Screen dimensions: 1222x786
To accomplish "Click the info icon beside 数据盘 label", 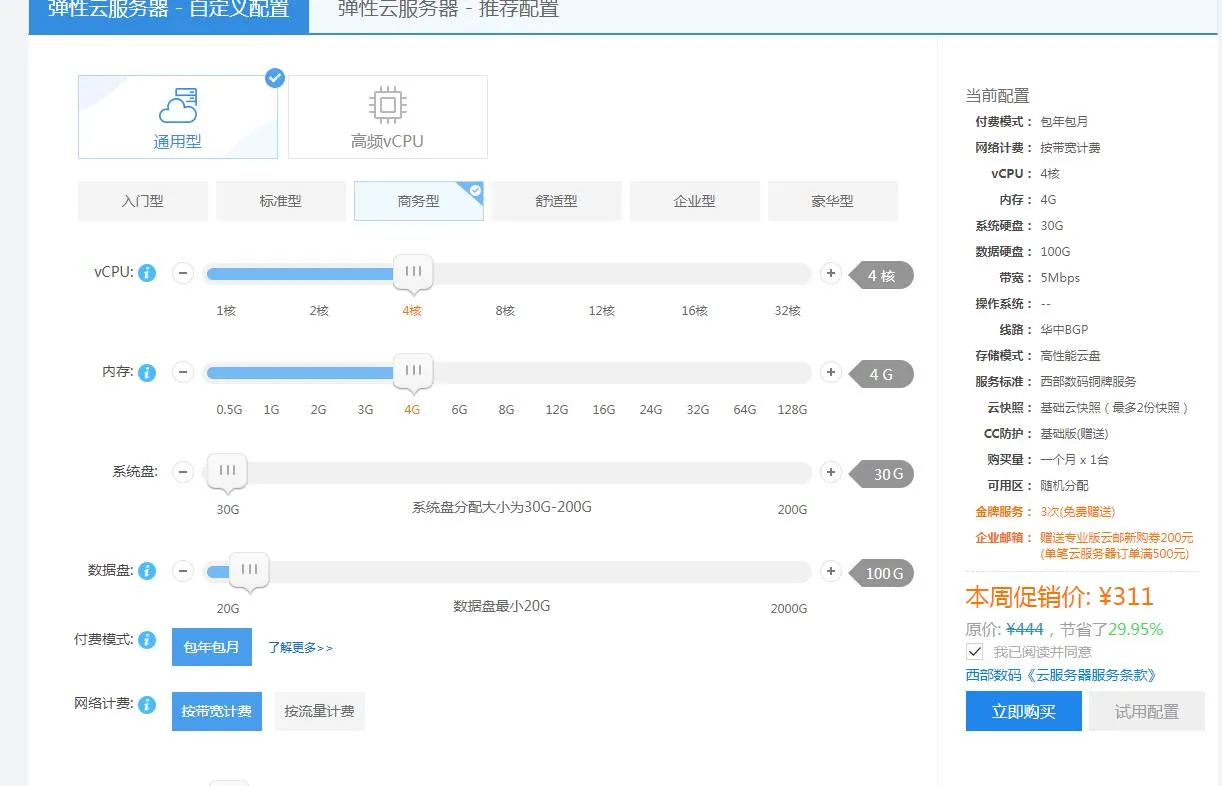I will 147,571.
